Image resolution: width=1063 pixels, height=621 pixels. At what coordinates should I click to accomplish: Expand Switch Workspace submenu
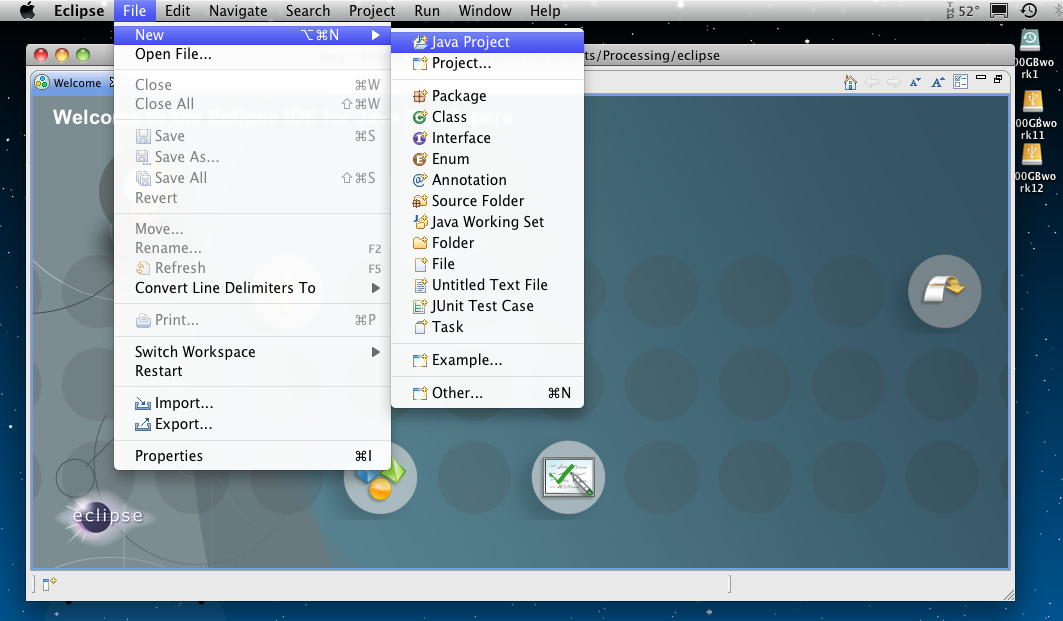252,352
